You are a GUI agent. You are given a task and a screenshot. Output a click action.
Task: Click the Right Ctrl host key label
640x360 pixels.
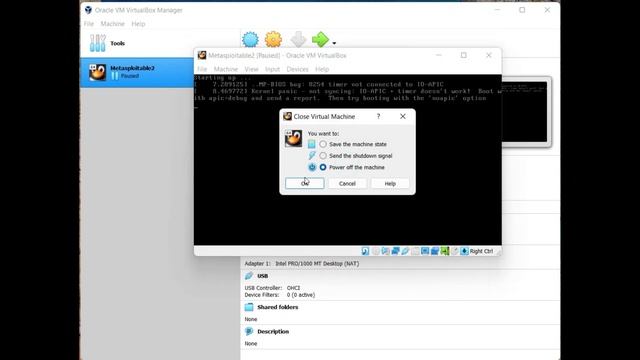tap(481, 251)
